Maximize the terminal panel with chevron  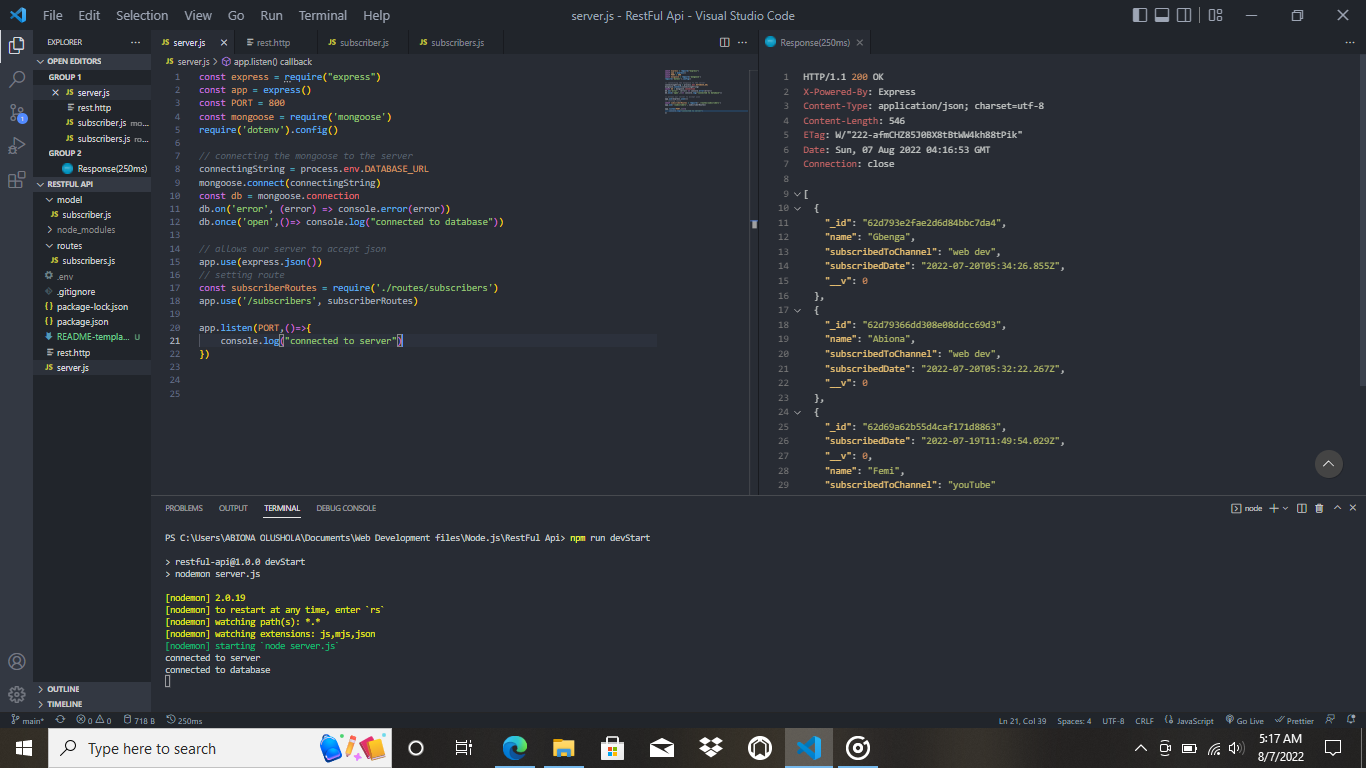(x=1337, y=508)
